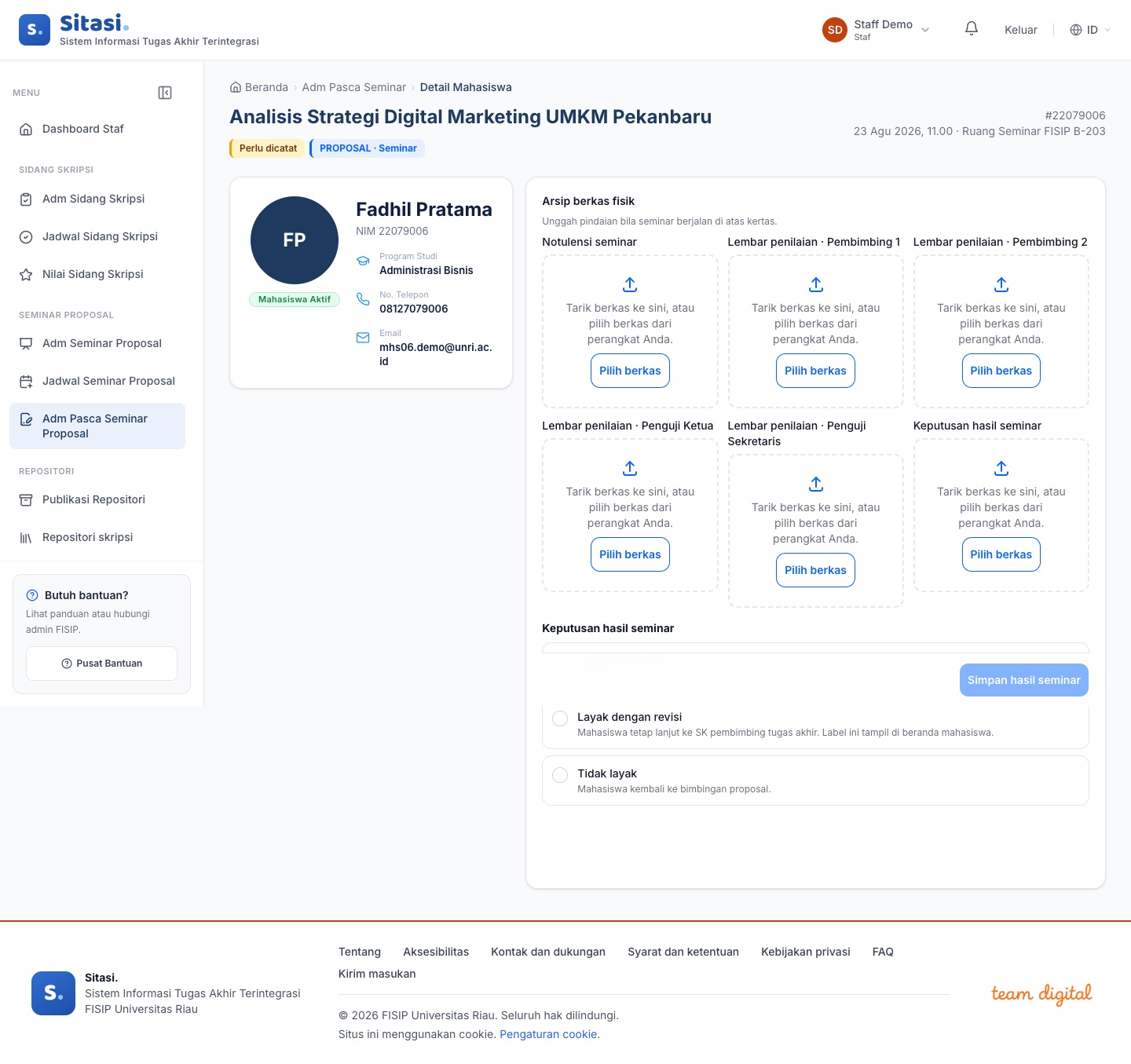Click the Sitasi logo in the footer
This screenshot has width=1131, height=1064.
tap(53, 993)
